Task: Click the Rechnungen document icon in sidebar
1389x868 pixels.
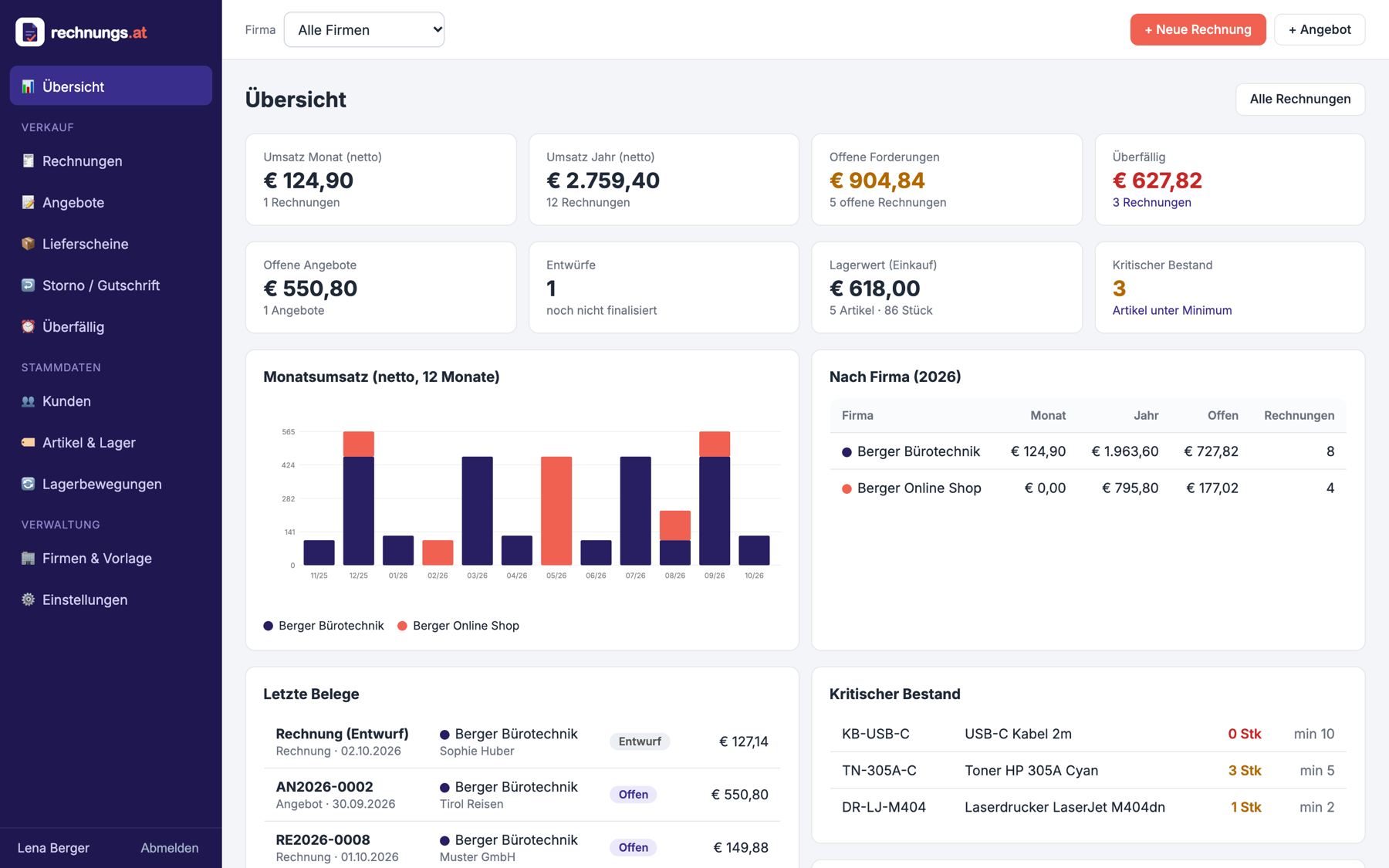Action: coord(28,160)
